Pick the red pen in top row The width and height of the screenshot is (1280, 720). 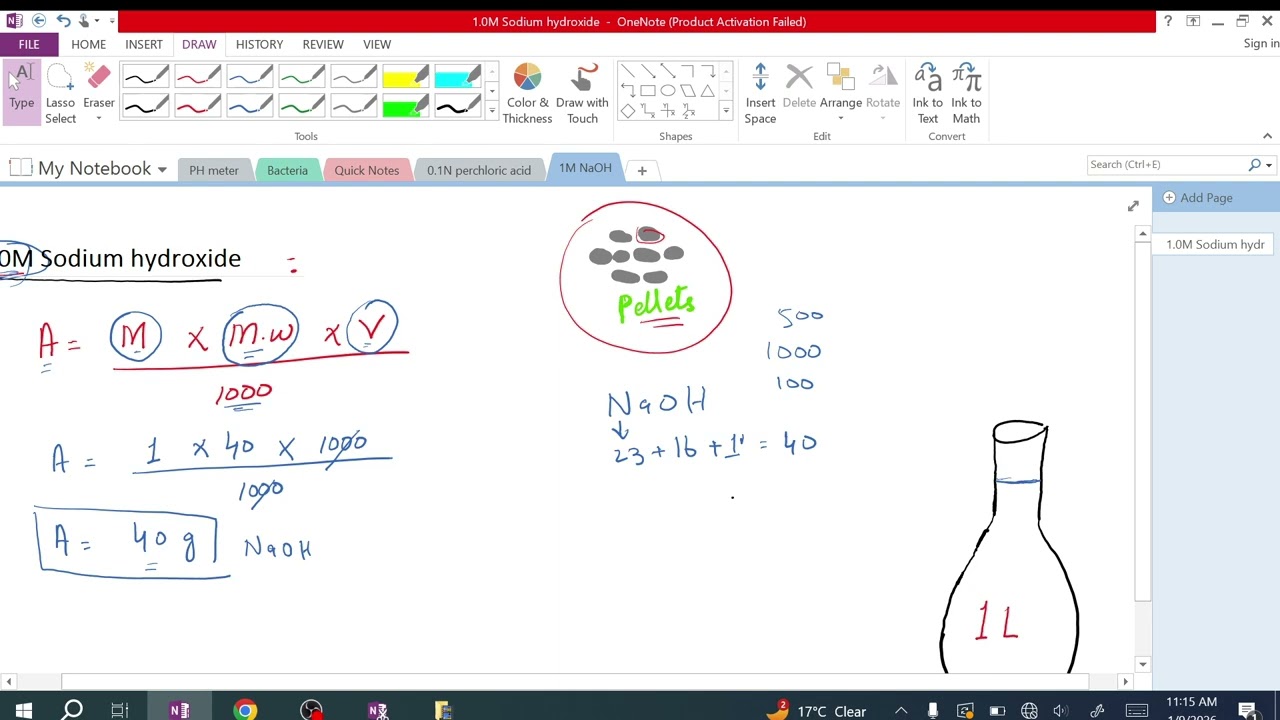pos(198,76)
